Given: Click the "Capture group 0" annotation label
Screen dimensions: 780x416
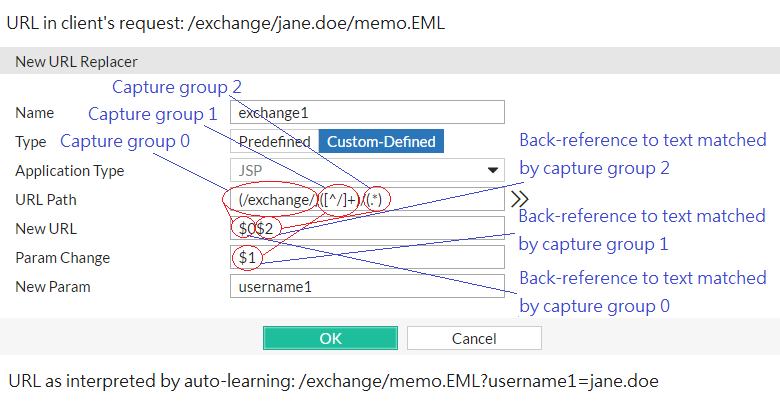Looking at the screenshot, I should (x=125, y=141).
